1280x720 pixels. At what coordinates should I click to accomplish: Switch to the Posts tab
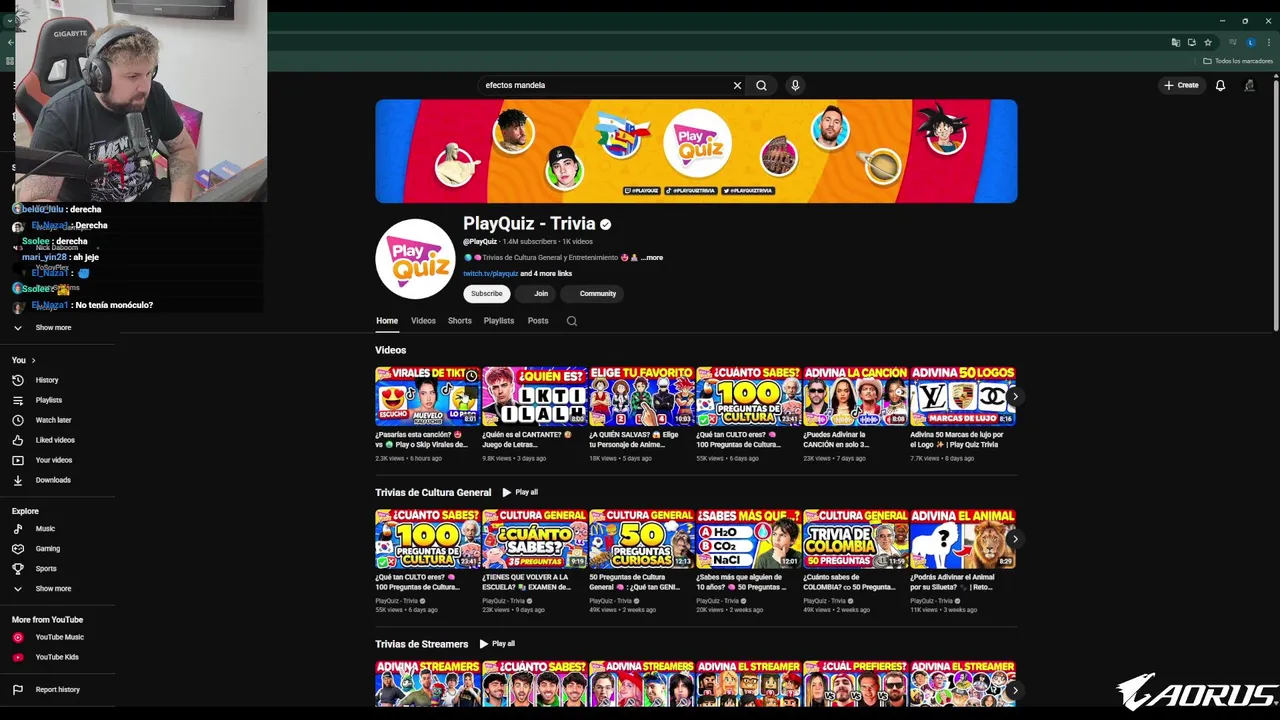[538, 321]
